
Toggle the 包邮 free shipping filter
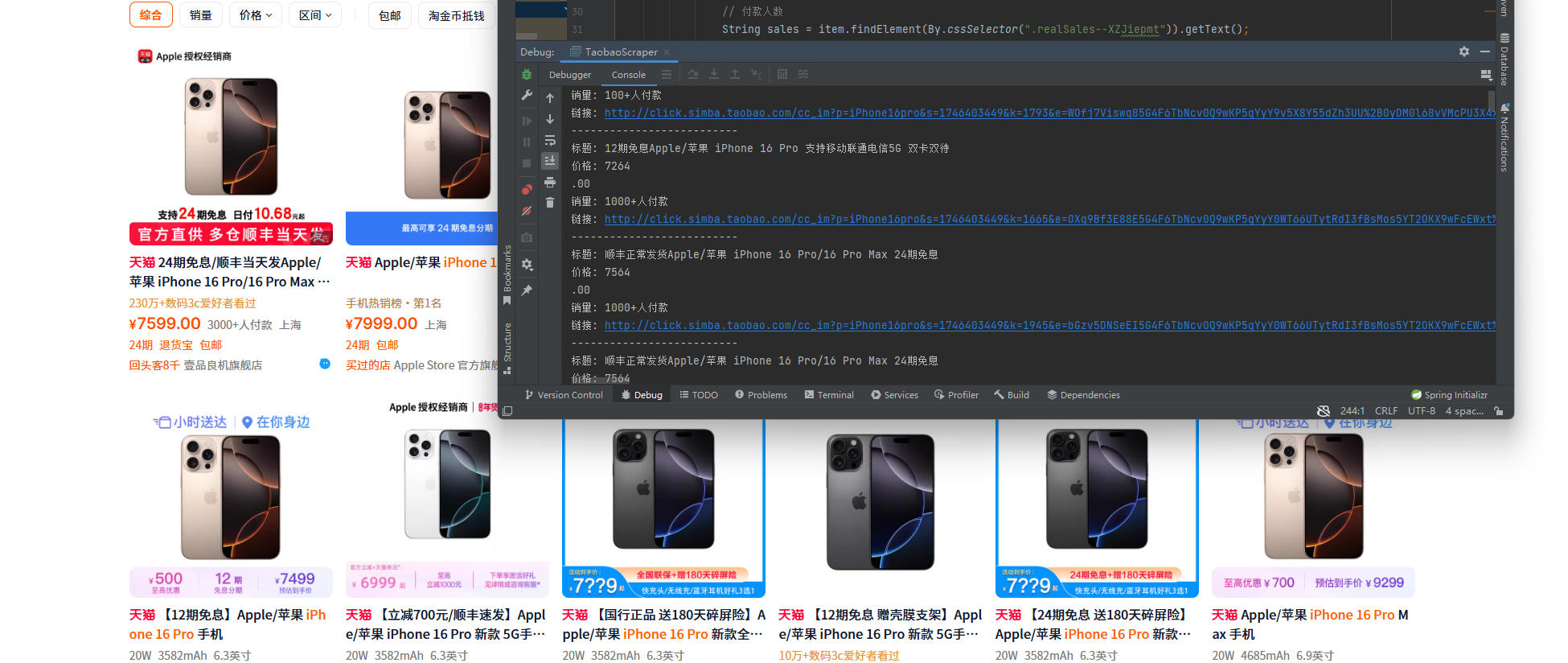click(390, 15)
